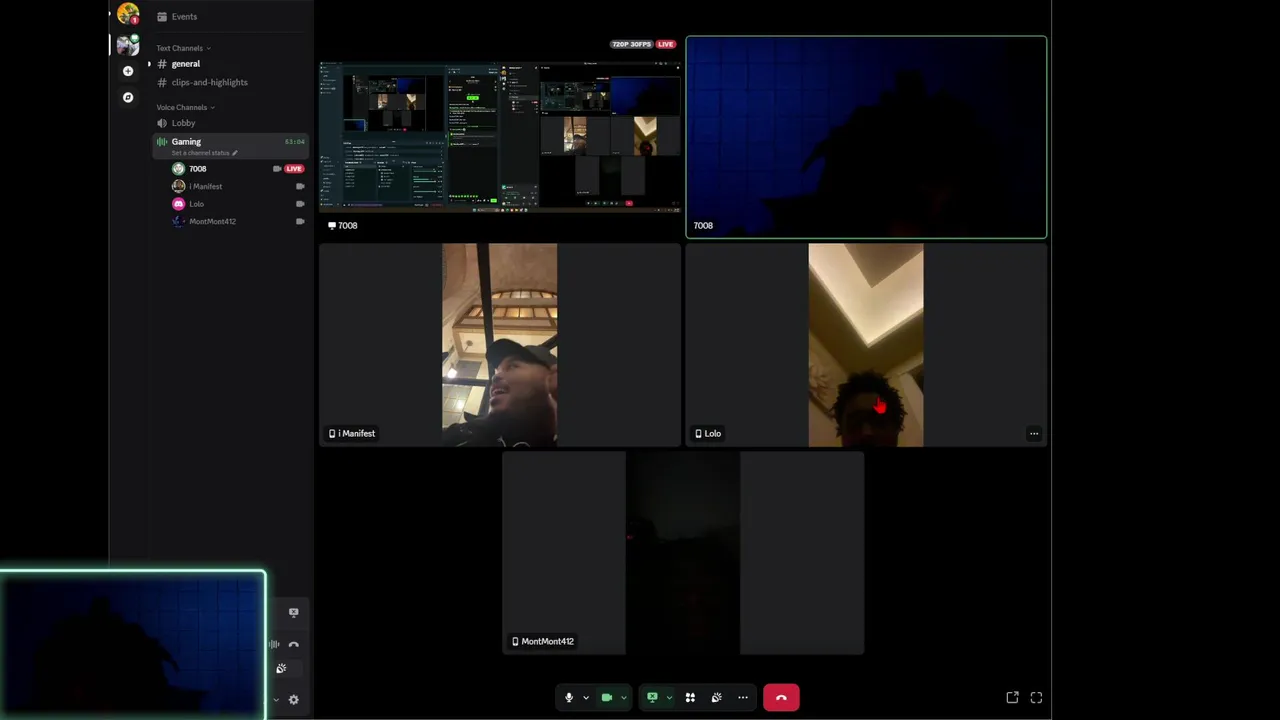Click the 720P 30FPS stream quality badge
This screenshot has height=720, width=1280.
click(x=632, y=44)
